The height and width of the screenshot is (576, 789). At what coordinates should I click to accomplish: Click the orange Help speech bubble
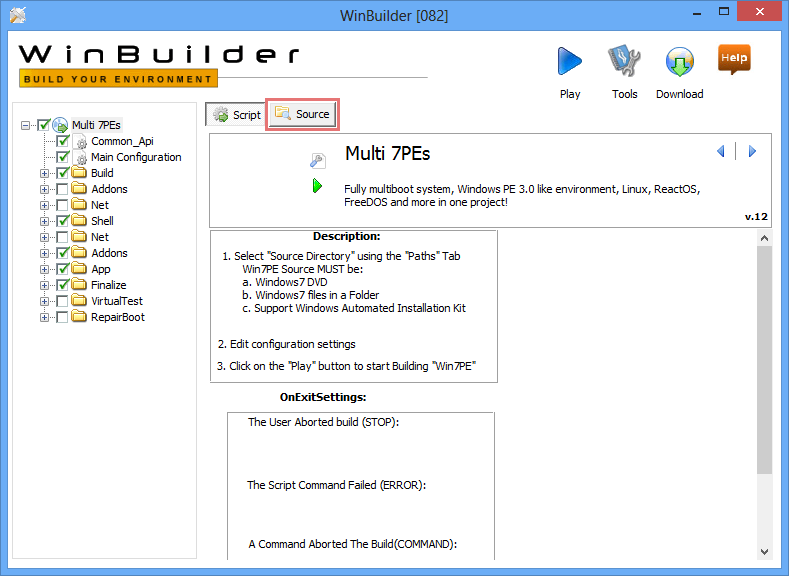click(734, 59)
